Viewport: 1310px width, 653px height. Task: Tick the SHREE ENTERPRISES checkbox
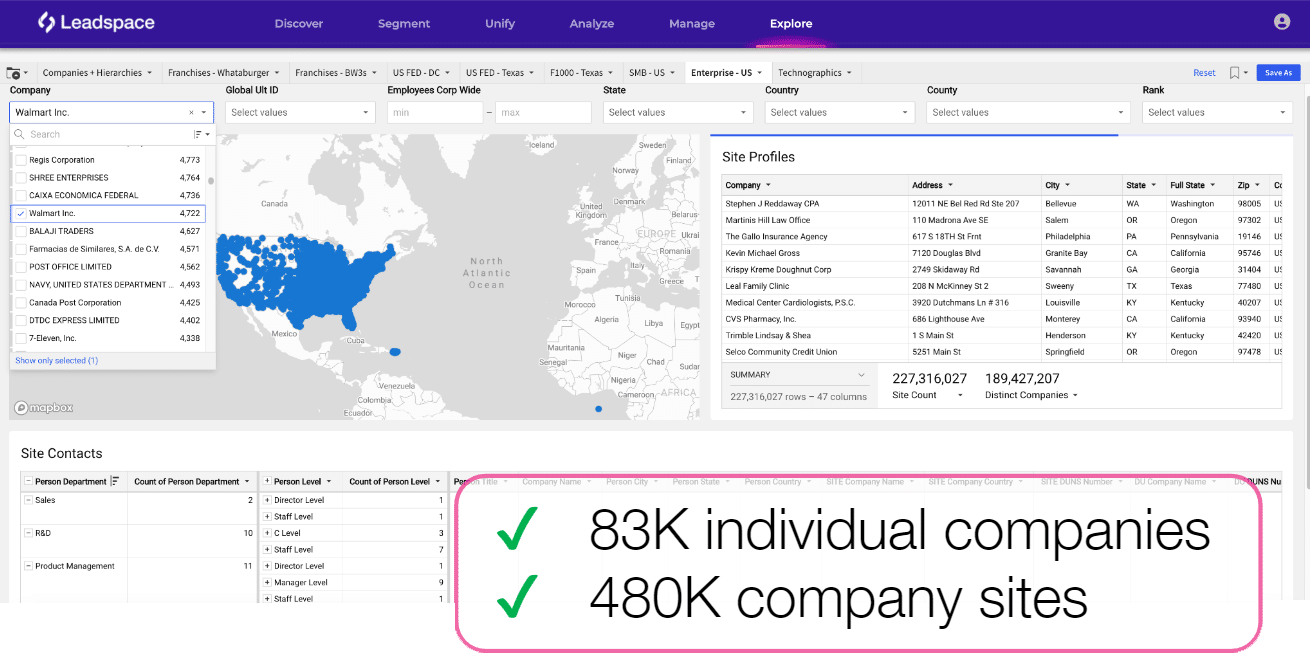pyautogui.click(x=21, y=178)
